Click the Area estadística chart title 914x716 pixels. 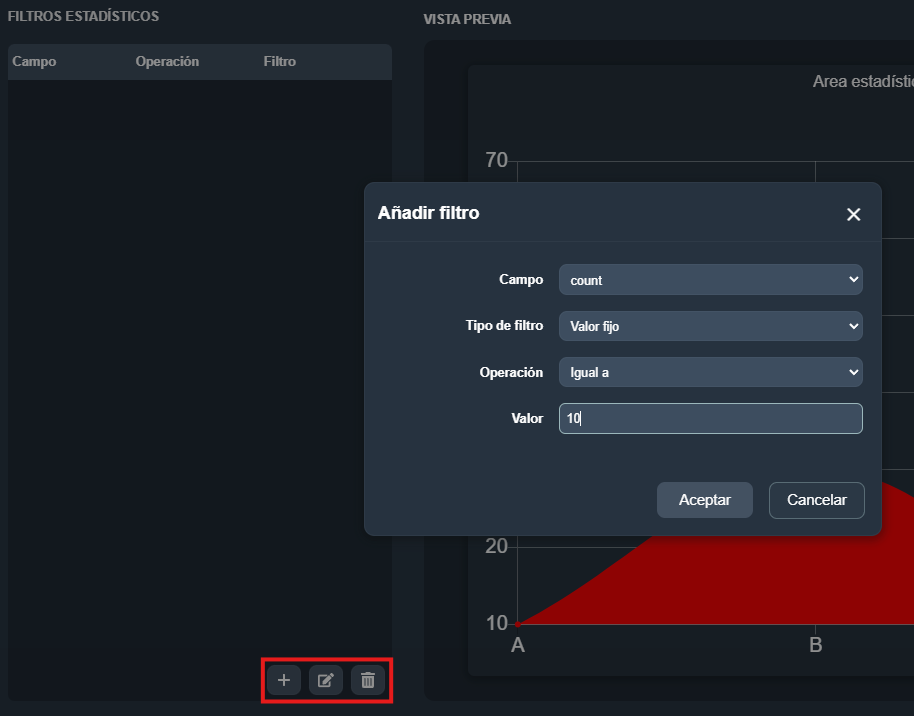[x=862, y=81]
